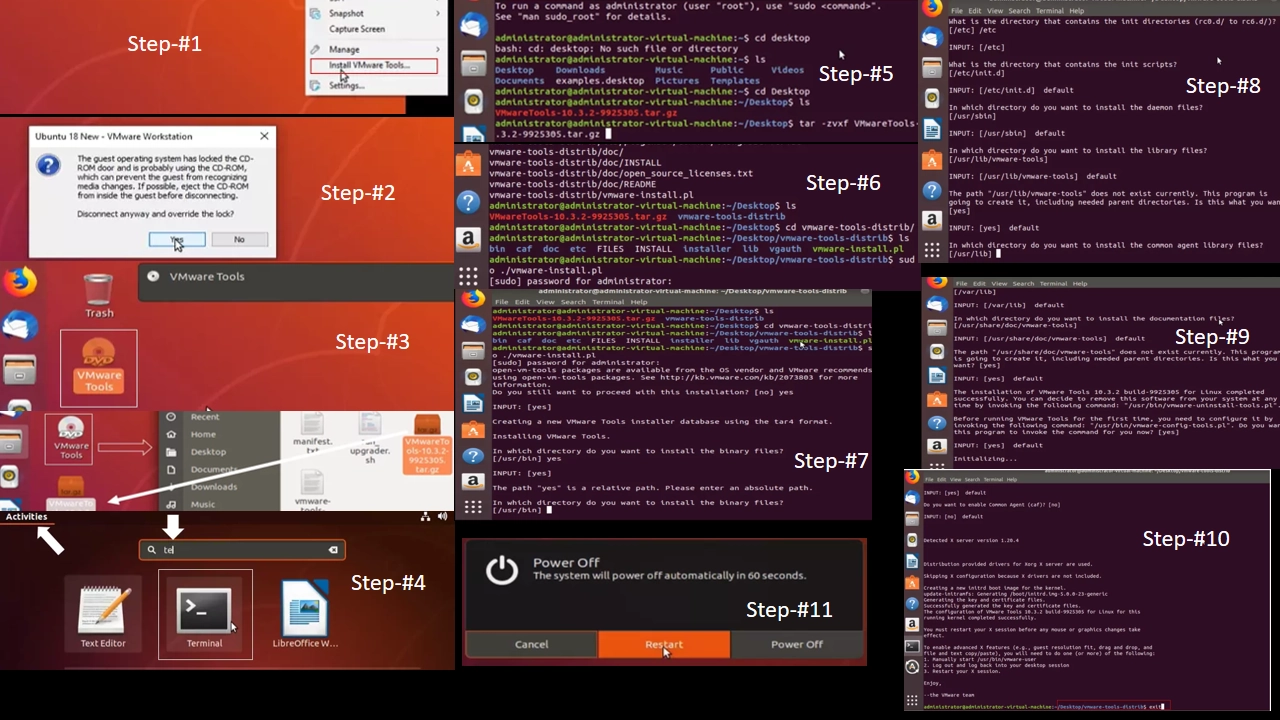The height and width of the screenshot is (720, 1280).
Task: Click the open_source_licenses.txt output line
Action: tap(621, 174)
